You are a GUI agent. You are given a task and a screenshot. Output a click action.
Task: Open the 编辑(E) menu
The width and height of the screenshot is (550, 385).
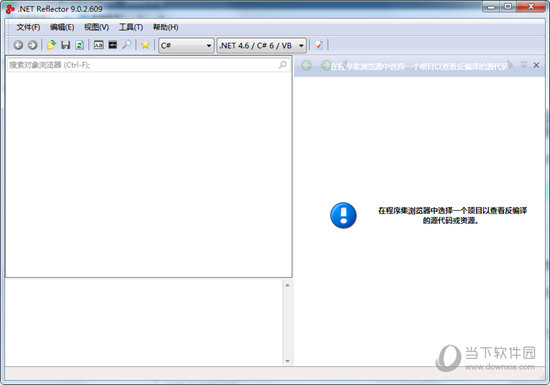tap(62, 27)
